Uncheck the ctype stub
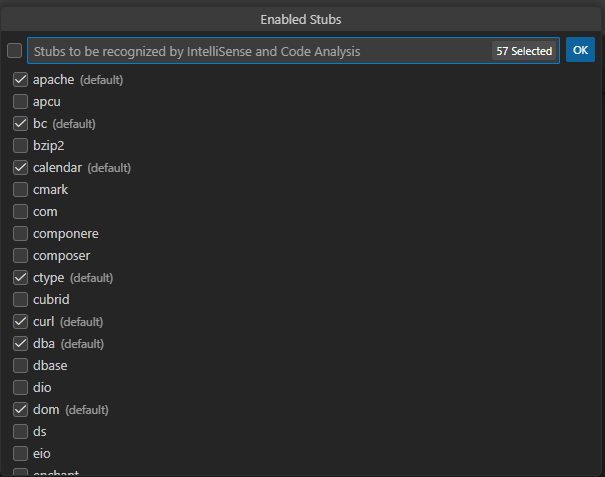605x477 pixels. [x=20, y=277]
